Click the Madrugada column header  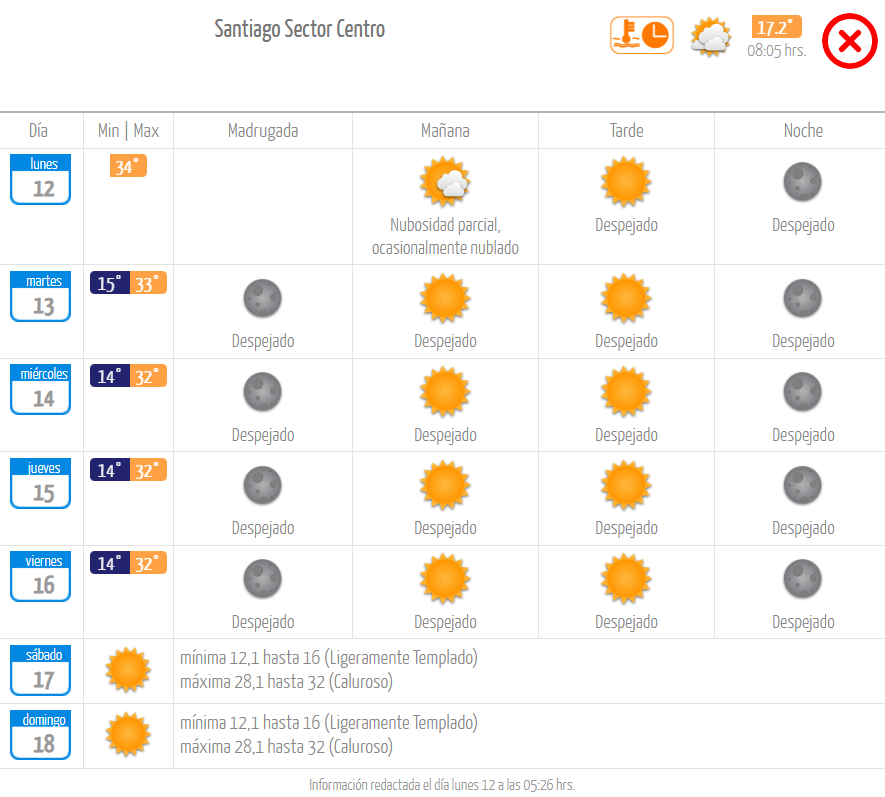(263, 131)
